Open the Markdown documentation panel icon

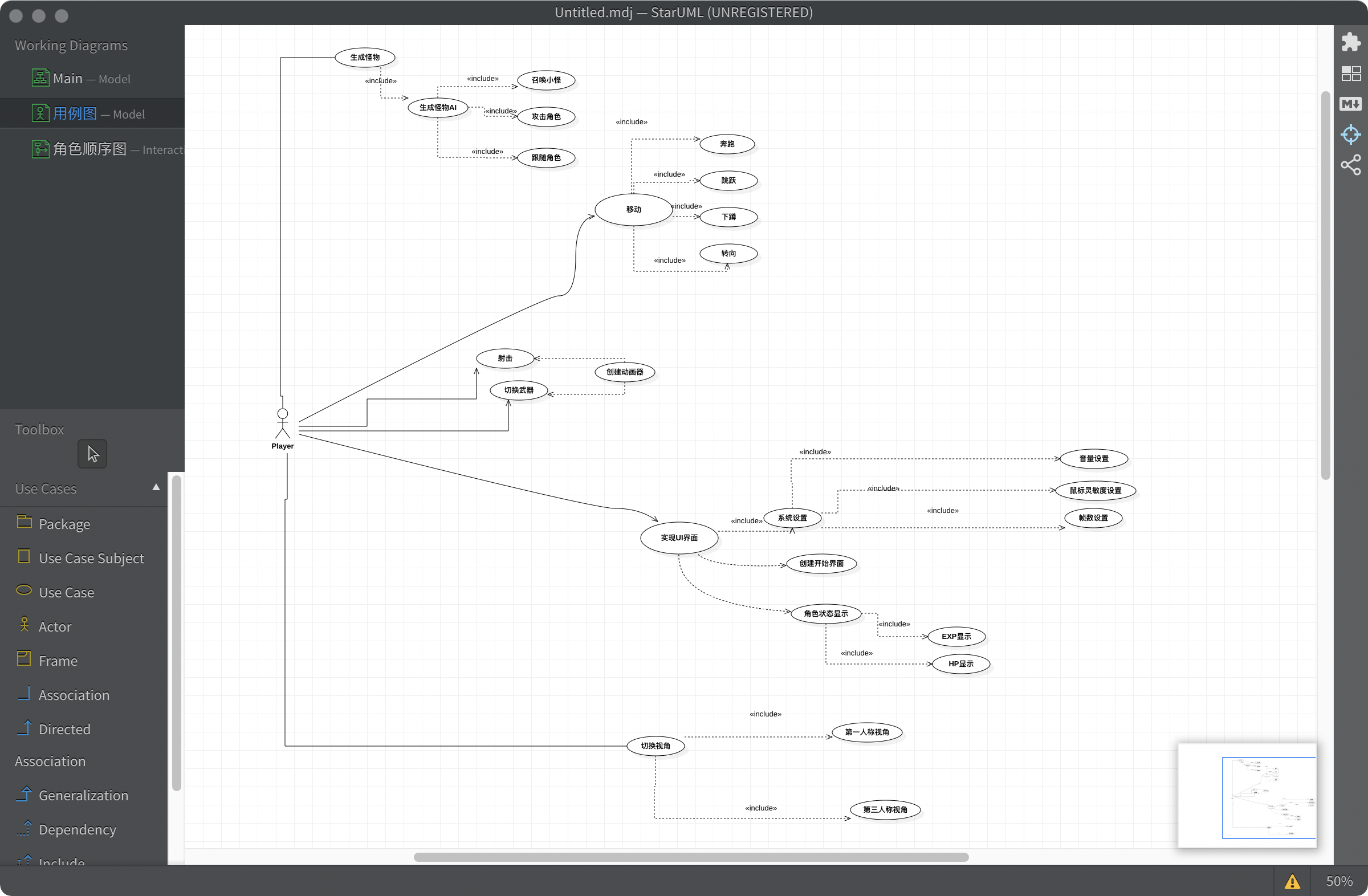click(1350, 104)
